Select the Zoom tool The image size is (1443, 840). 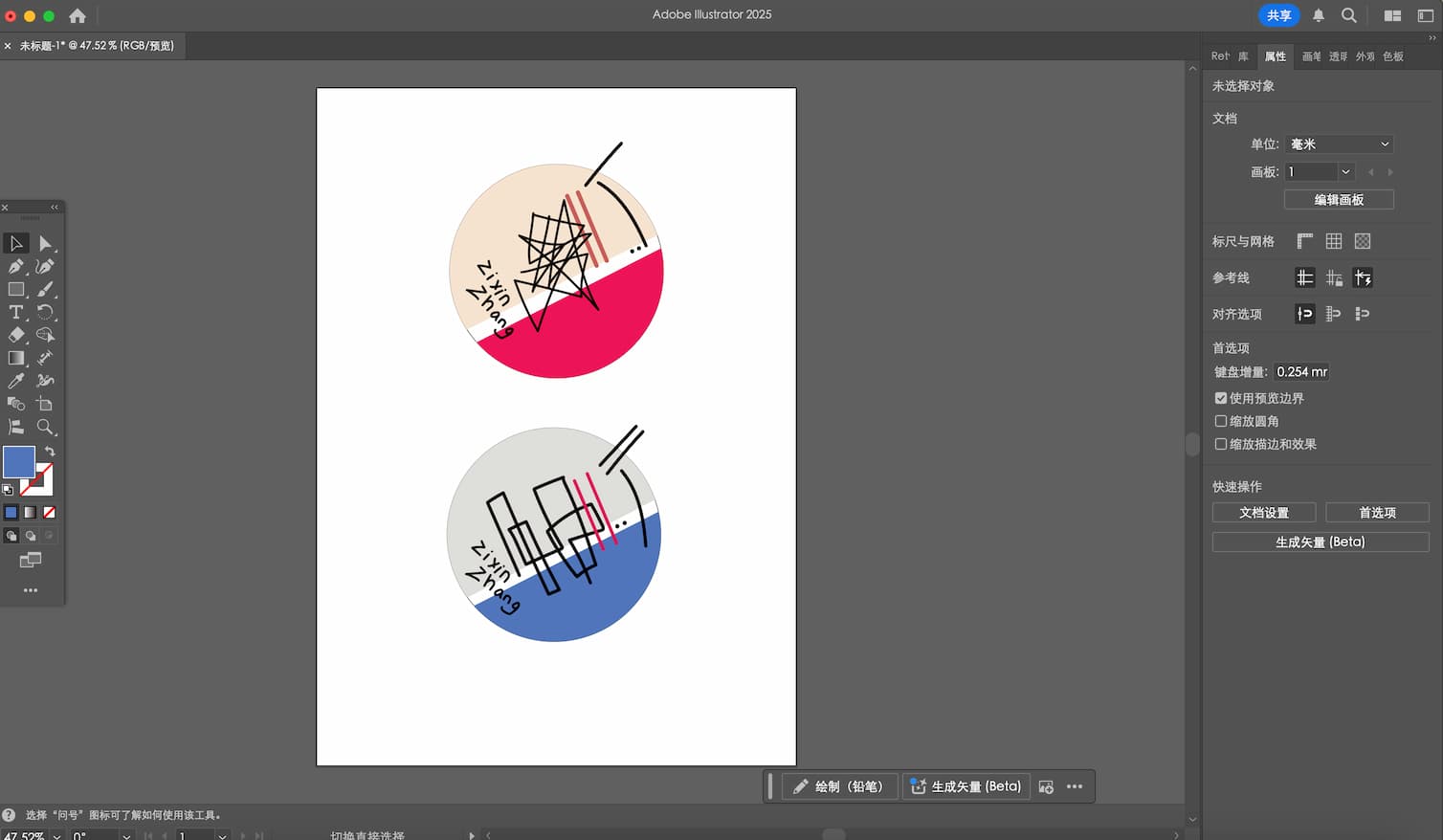[x=44, y=427]
